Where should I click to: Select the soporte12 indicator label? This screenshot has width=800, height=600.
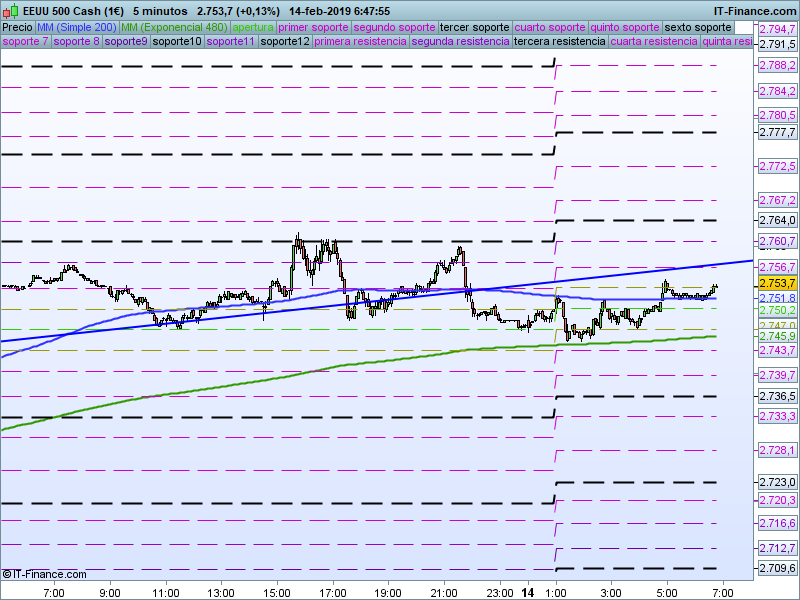click(x=284, y=42)
